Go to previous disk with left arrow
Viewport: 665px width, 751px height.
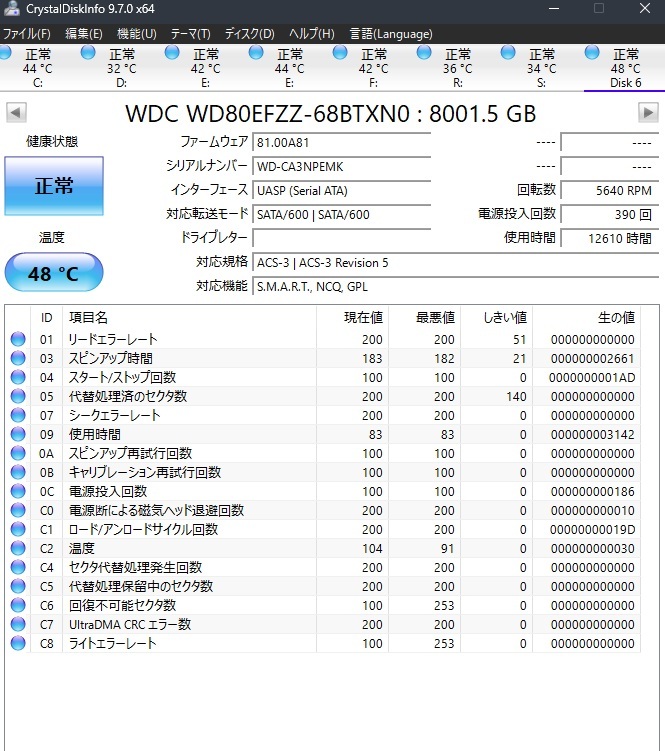[16, 114]
